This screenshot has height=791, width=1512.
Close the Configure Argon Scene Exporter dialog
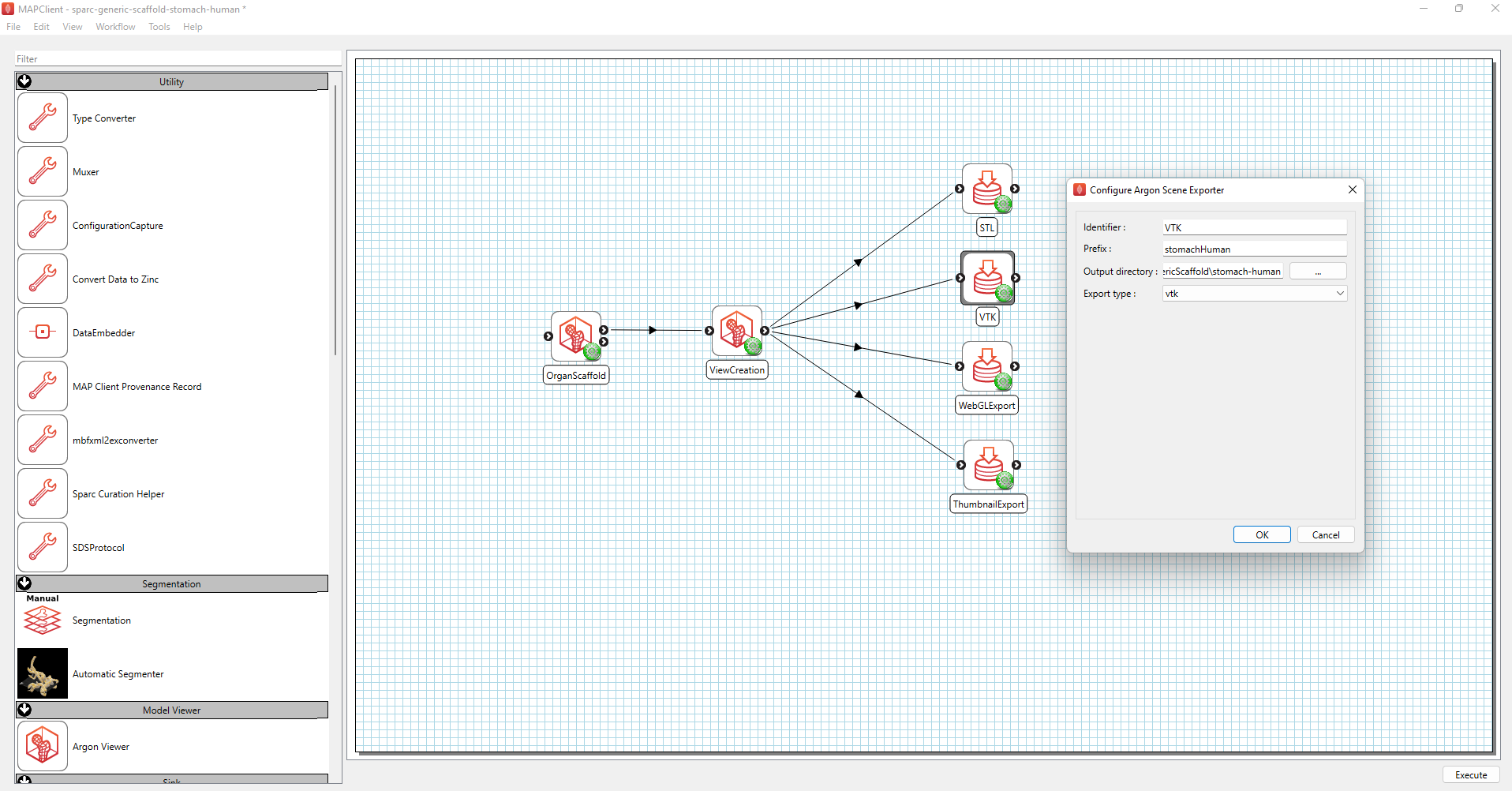[1353, 189]
